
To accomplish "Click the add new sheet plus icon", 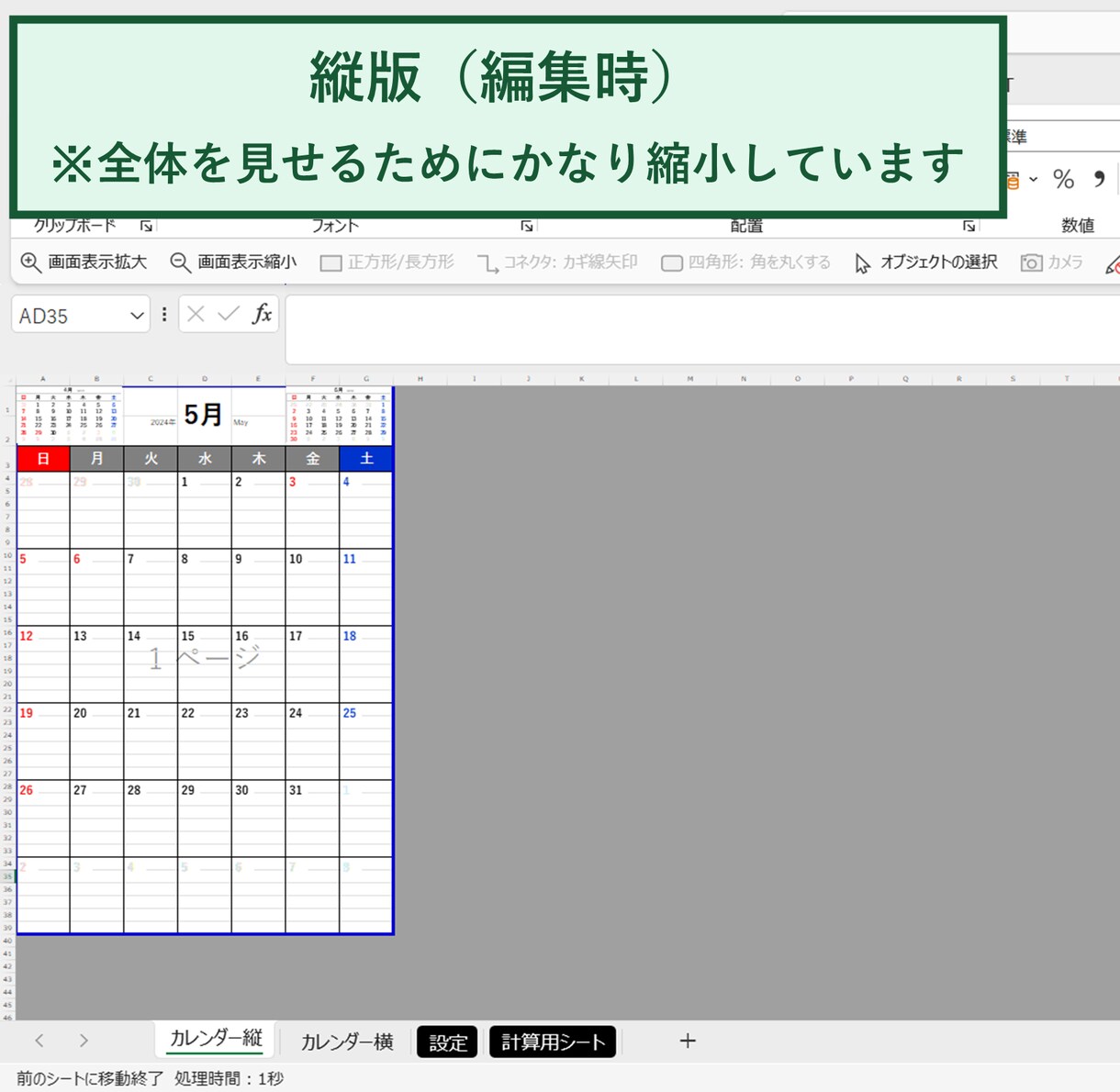I will coord(688,1041).
